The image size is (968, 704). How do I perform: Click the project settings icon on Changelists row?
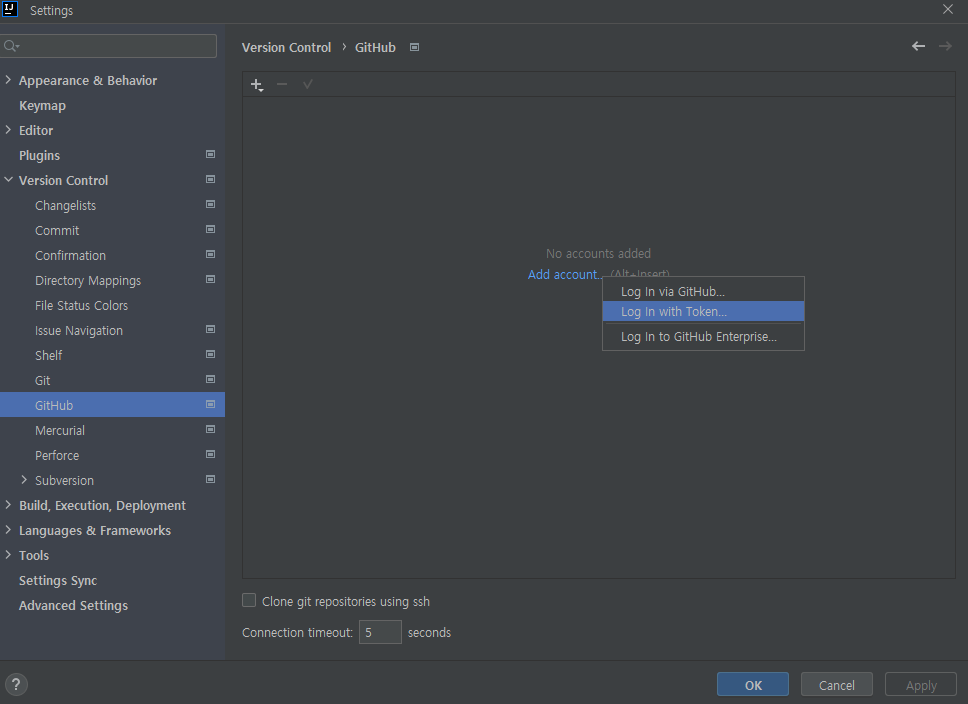click(211, 204)
